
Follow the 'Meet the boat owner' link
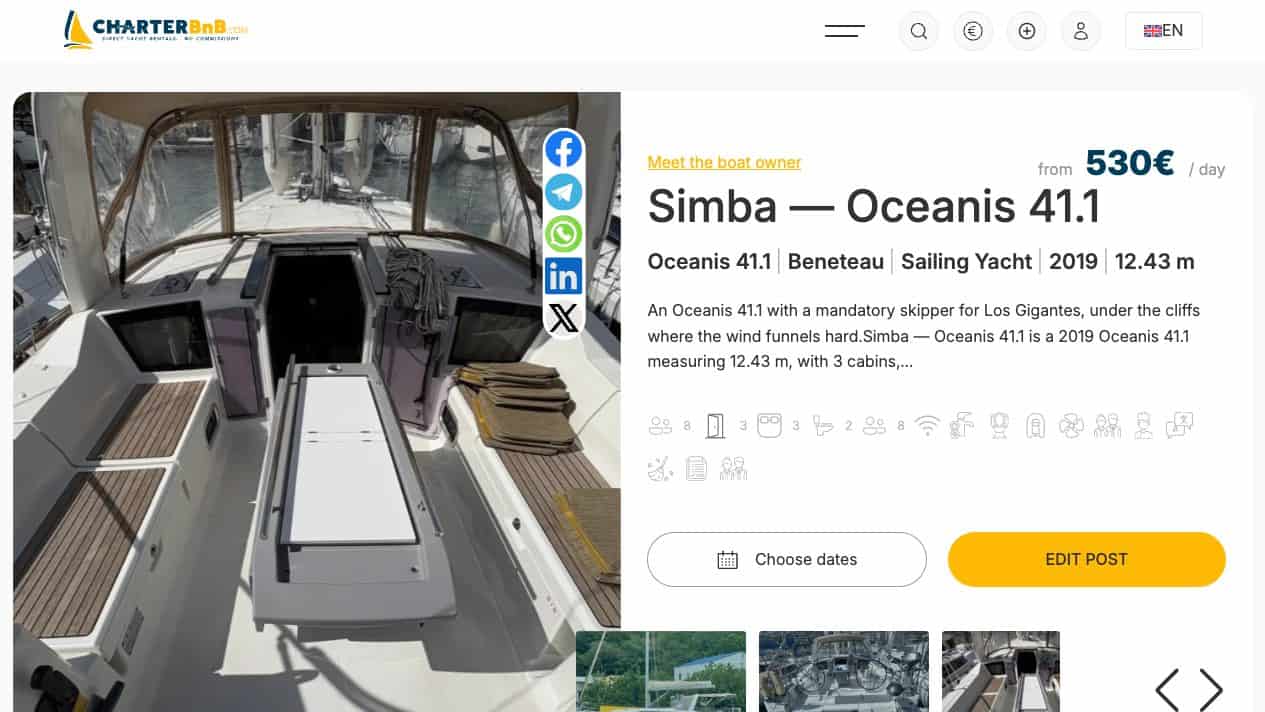[x=724, y=162]
